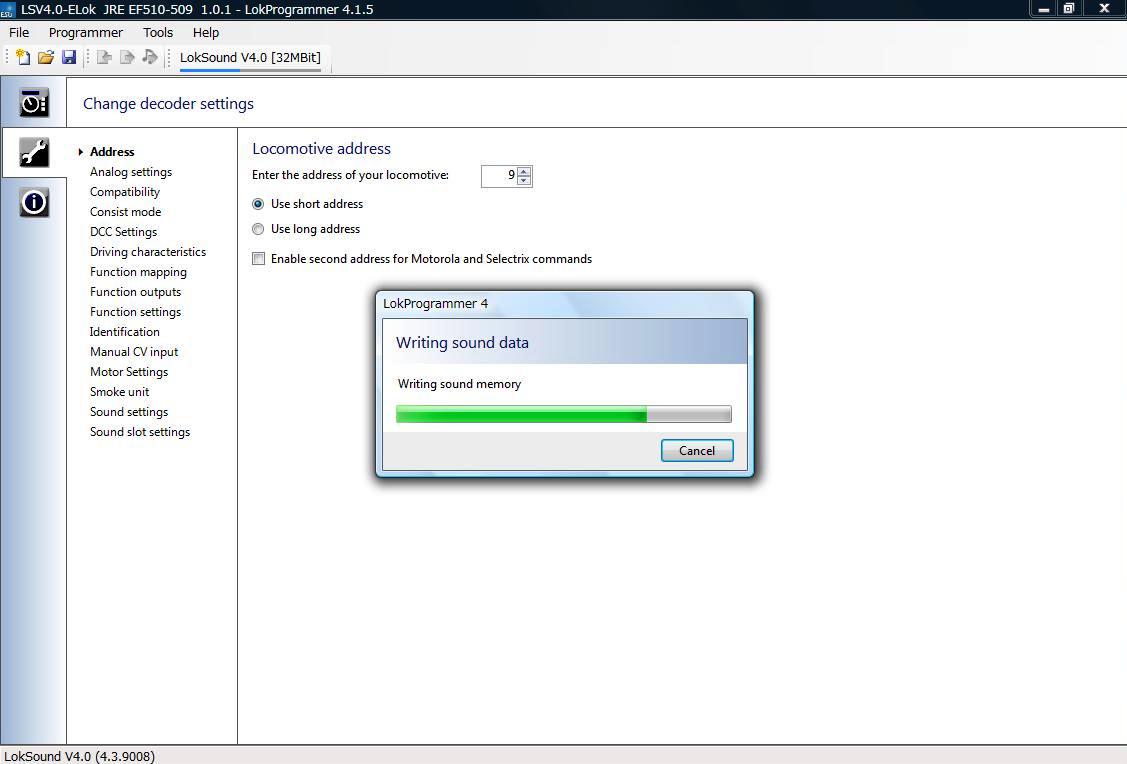Click the LokProgrammer 4 dialog title
Image resolution: width=1127 pixels, height=764 pixels.
(436, 303)
